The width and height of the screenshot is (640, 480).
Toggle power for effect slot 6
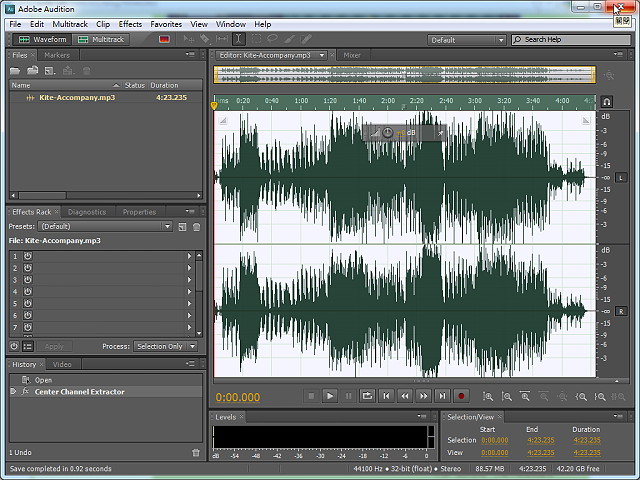(x=27, y=316)
